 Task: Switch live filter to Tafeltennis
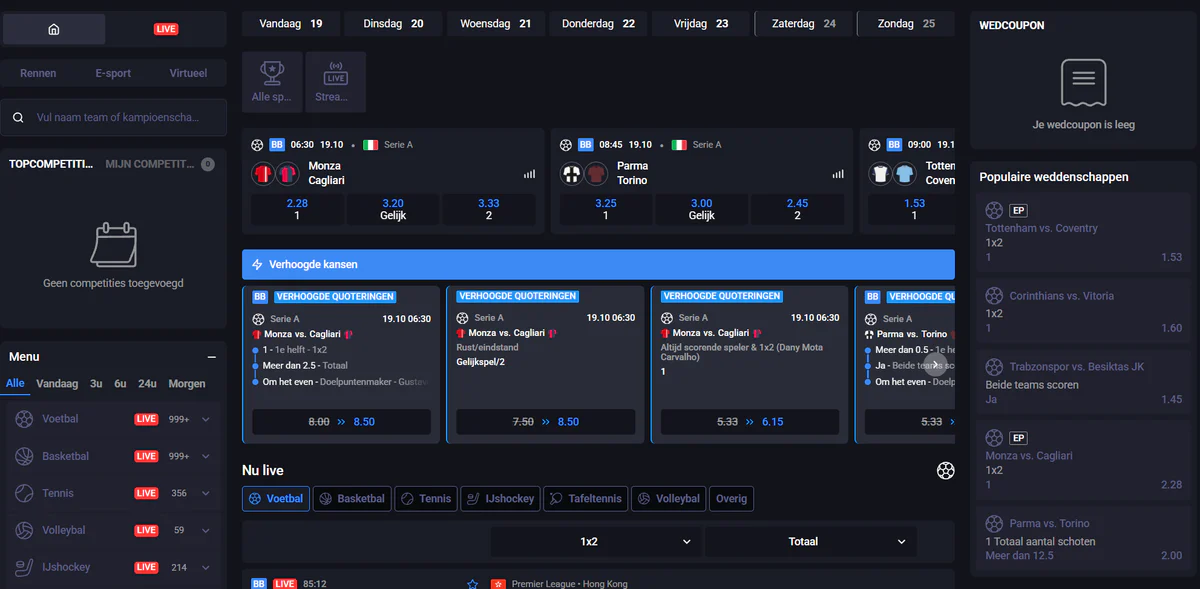585,499
